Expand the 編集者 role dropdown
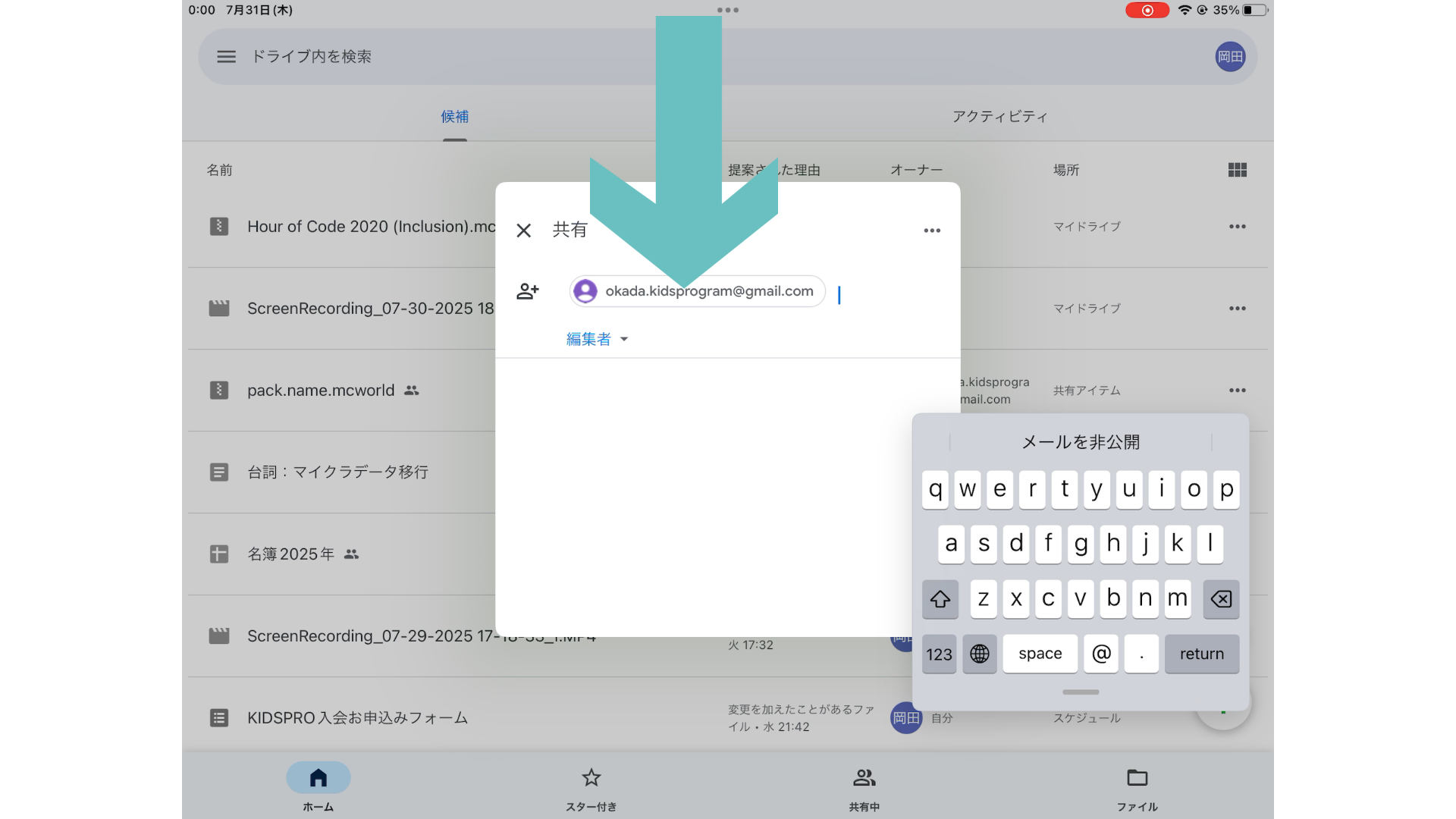The width and height of the screenshot is (1456, 819). (598, 339)
